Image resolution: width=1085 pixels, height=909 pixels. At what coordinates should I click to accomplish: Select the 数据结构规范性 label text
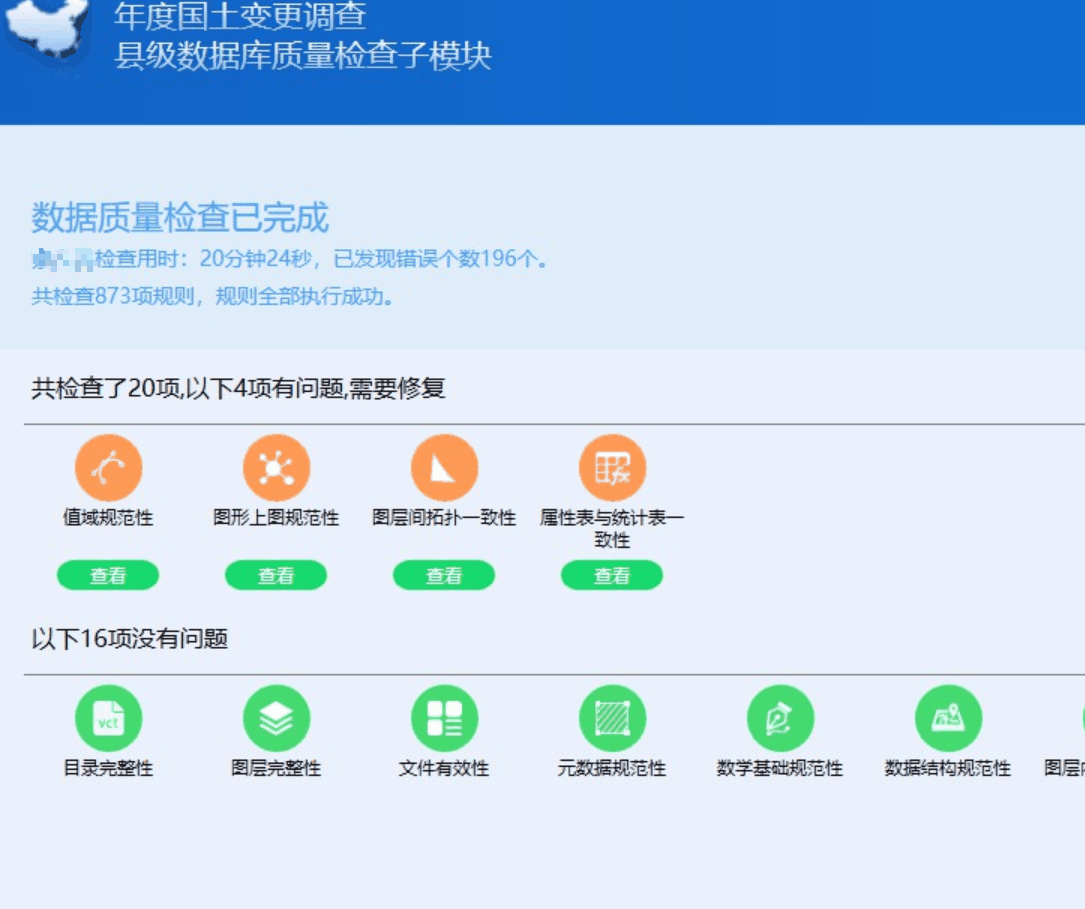pos(948,768)
